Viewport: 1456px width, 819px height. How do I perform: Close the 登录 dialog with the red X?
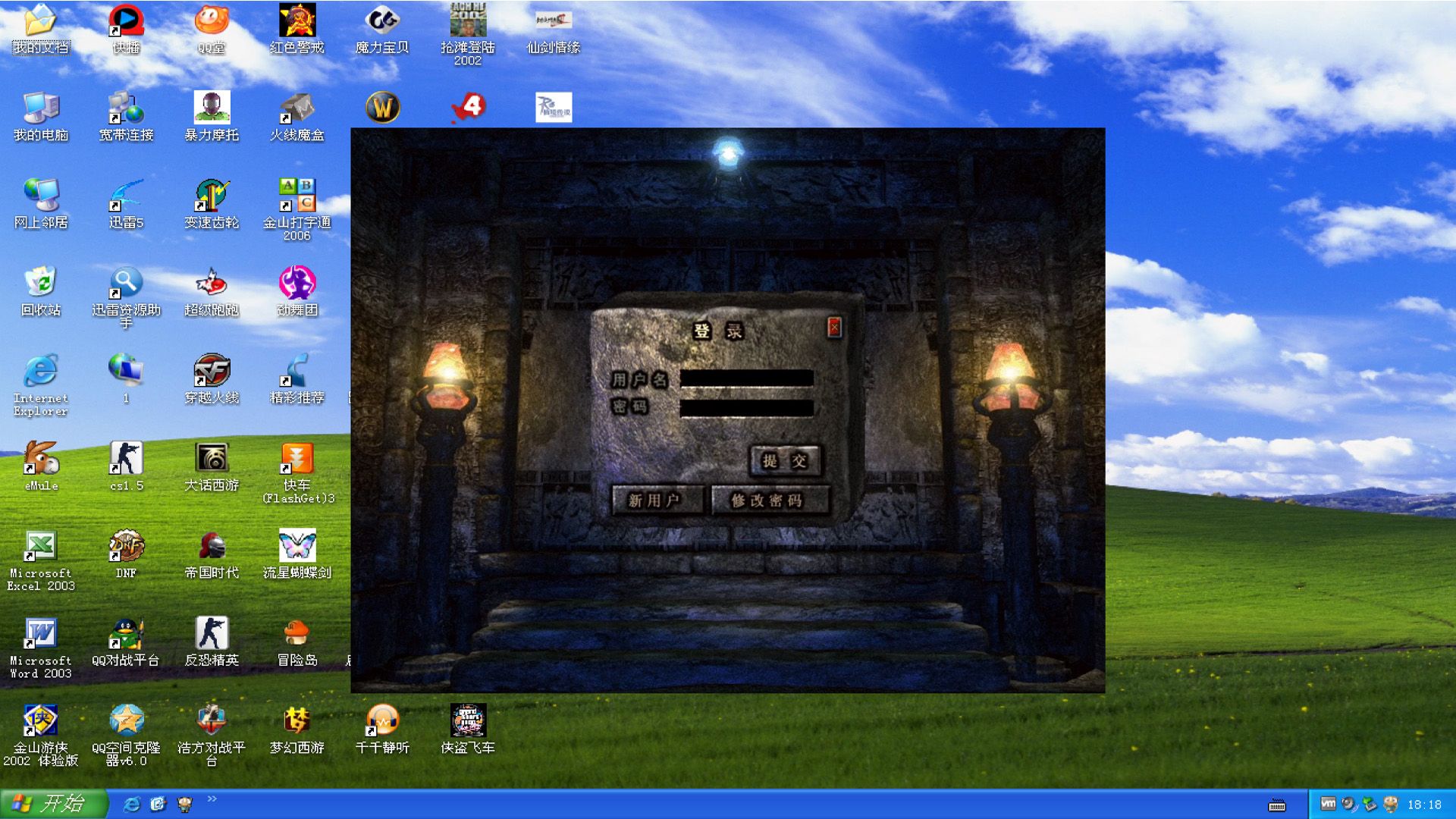coord(834,327)
